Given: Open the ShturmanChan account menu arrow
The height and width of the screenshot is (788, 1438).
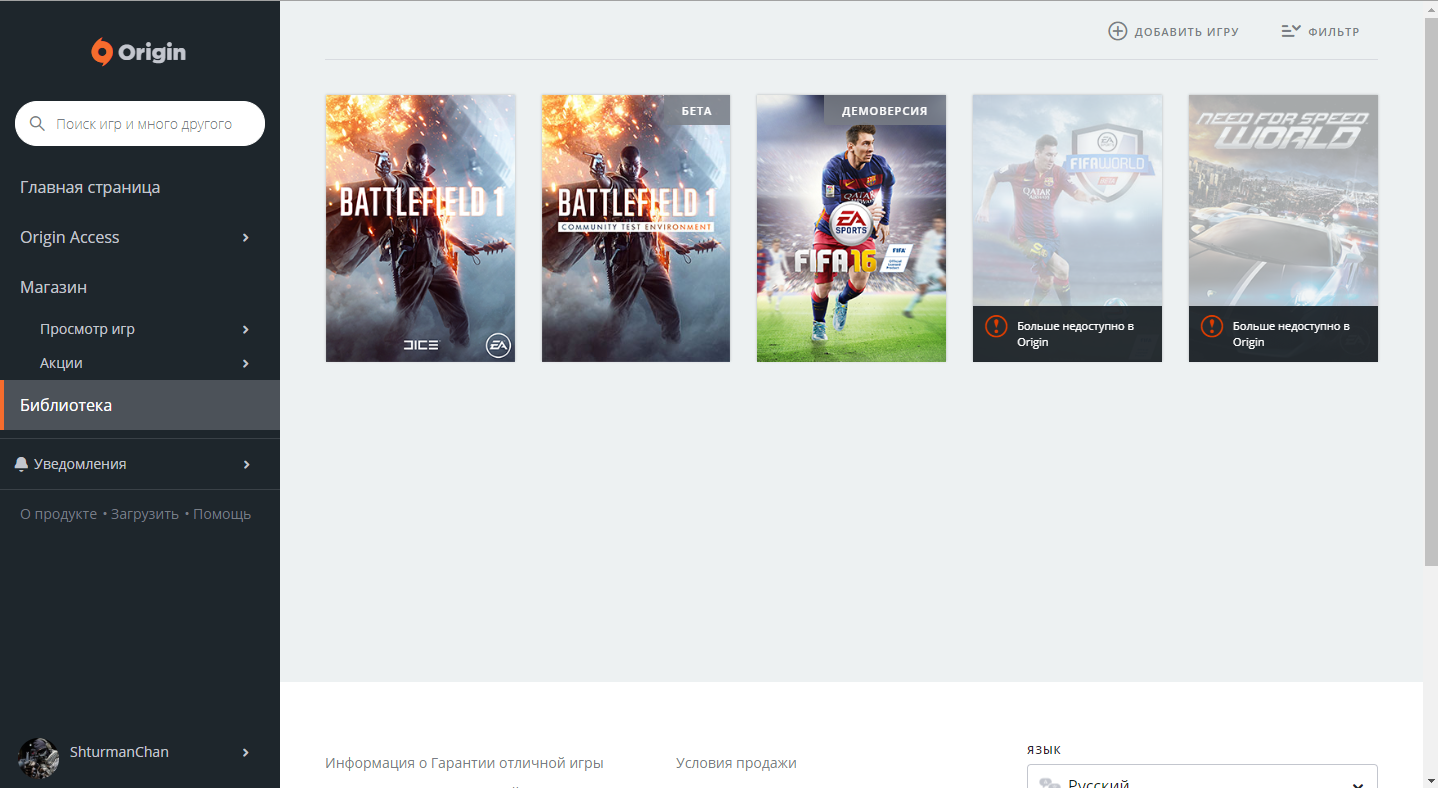Looking at the screenshot, I should (x=246, y=752).
